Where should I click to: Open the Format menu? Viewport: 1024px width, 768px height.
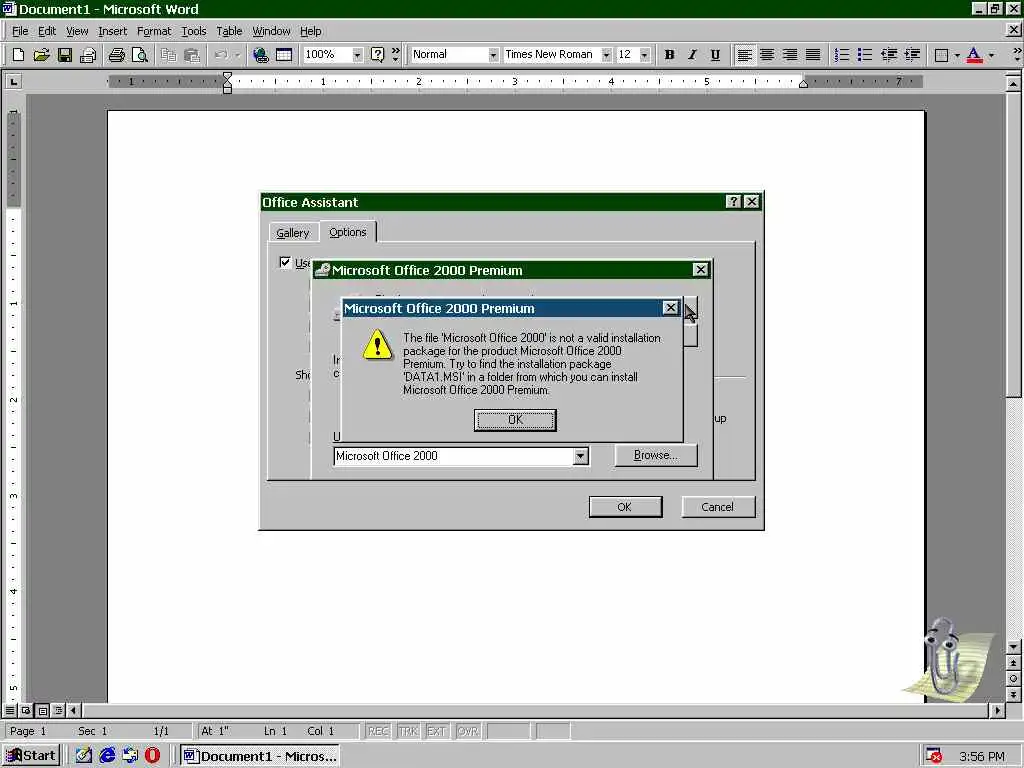[153, 31]
